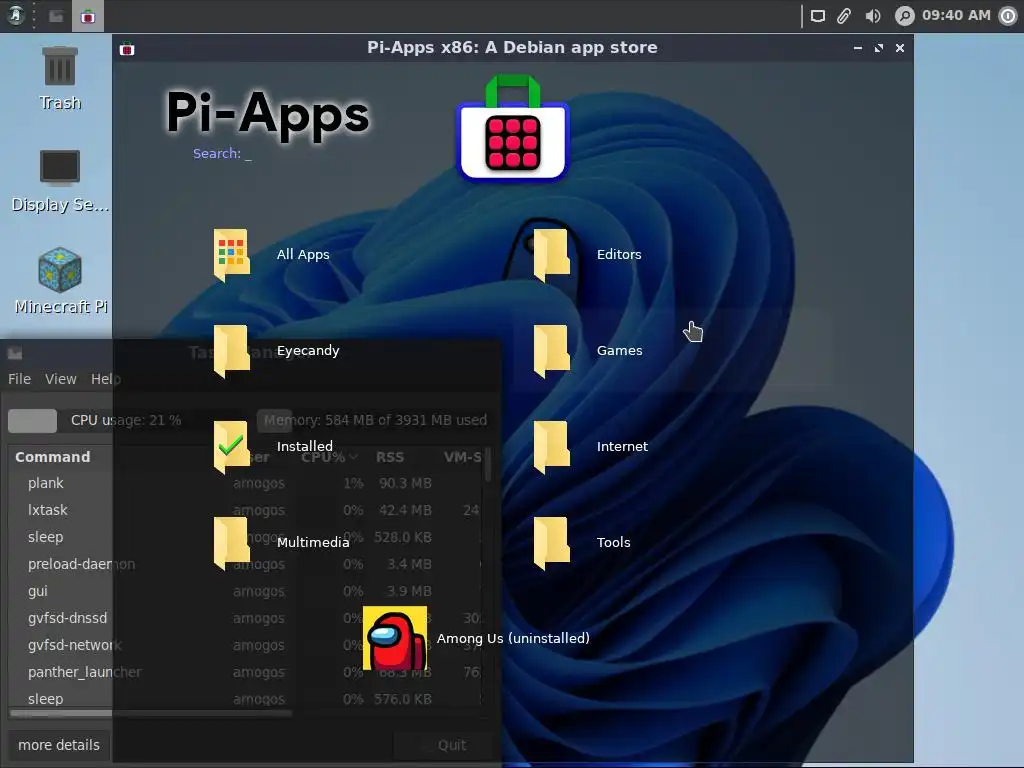Select the gvfsd-network process row
The height and width of the screenshot is (768, 1024).
247,645
